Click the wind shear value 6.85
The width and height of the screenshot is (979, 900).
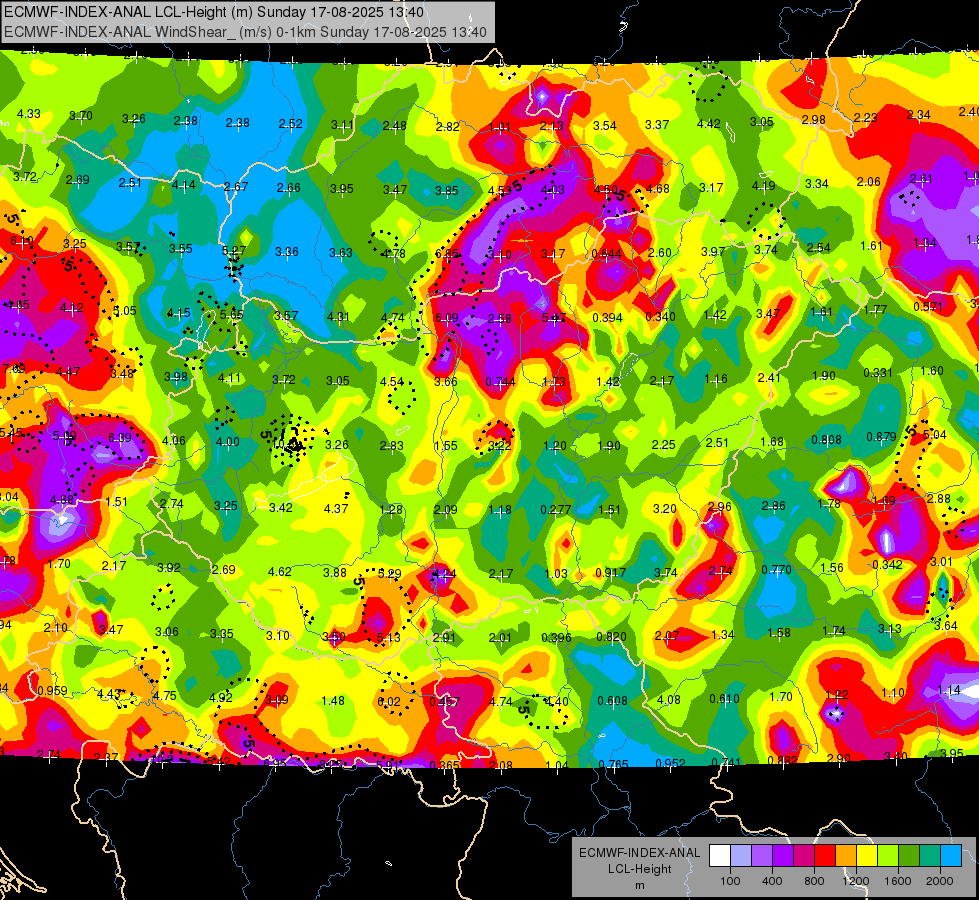447,254
